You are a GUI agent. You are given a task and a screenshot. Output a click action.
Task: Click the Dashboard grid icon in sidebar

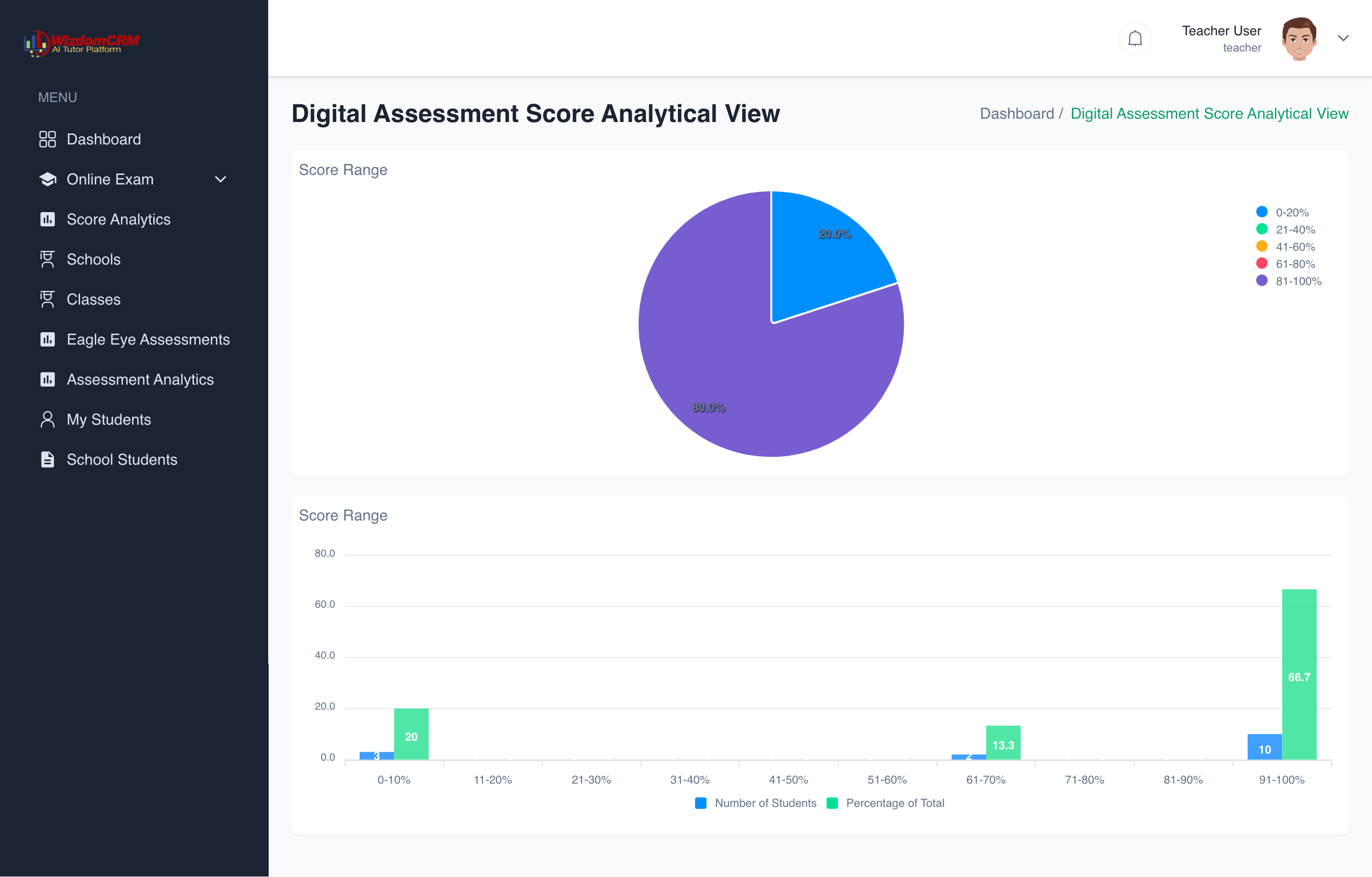[47, 139]
